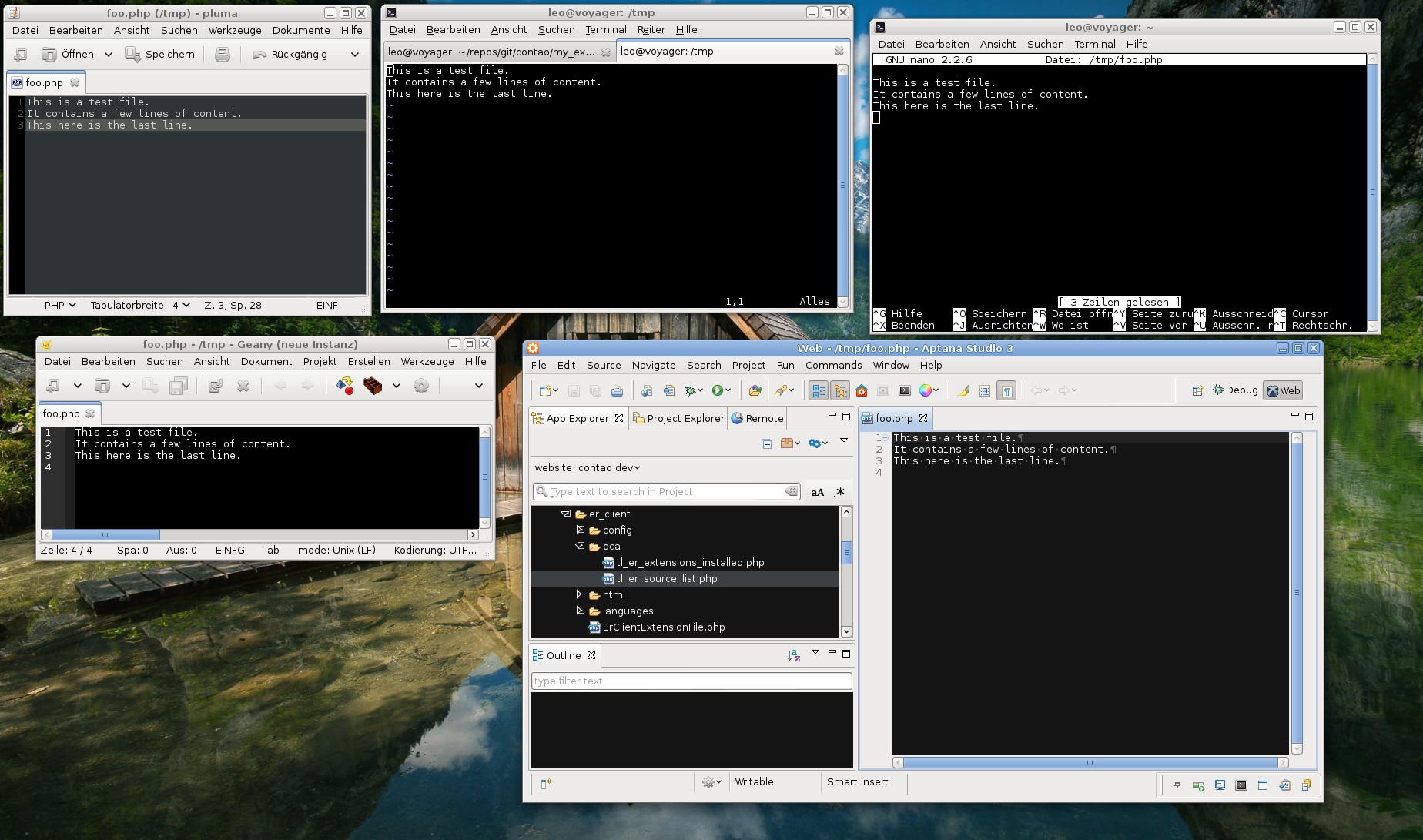1423x840 pixels.
Task: Select ErClientExtensionFile.php in tree
Action: (x=656, y=627)
